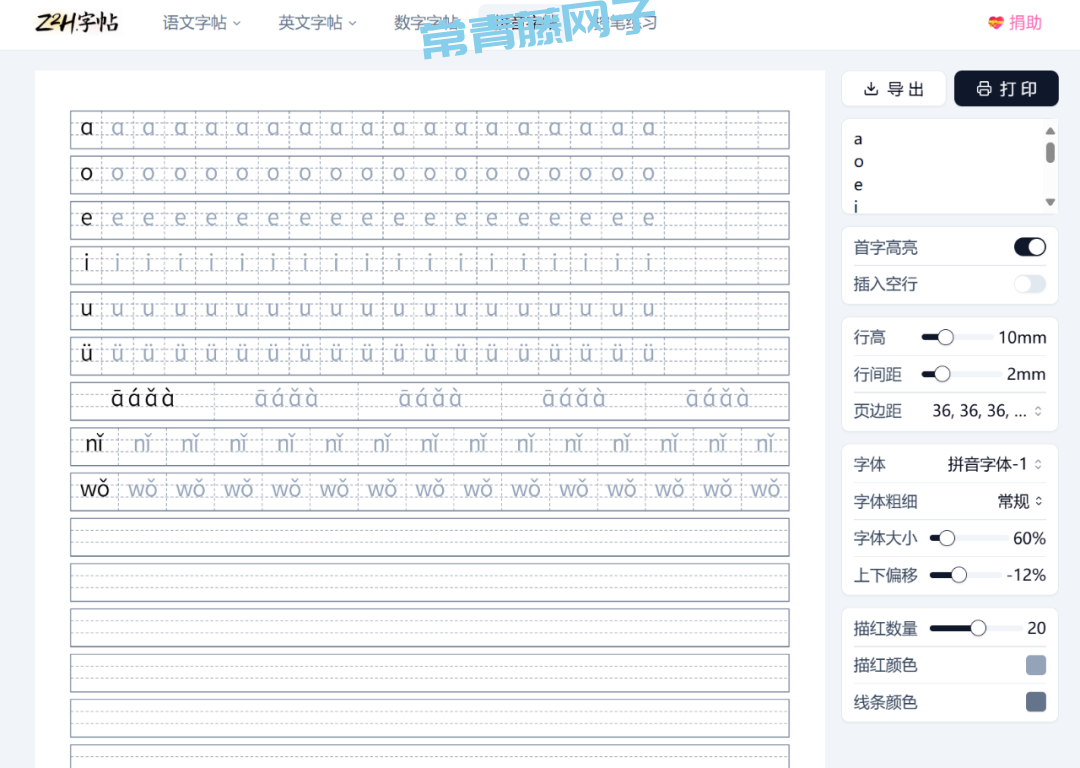Open the 语文字帖 menu

(x=201, y=23)
